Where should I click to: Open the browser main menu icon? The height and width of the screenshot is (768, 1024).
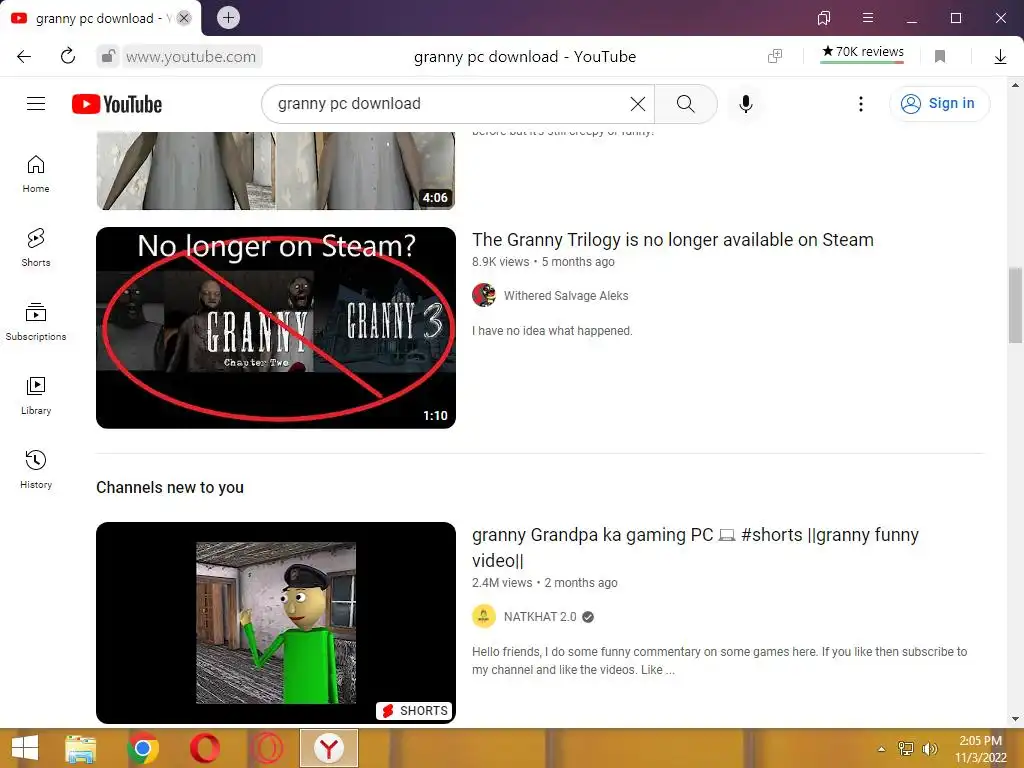click(868, 18)
